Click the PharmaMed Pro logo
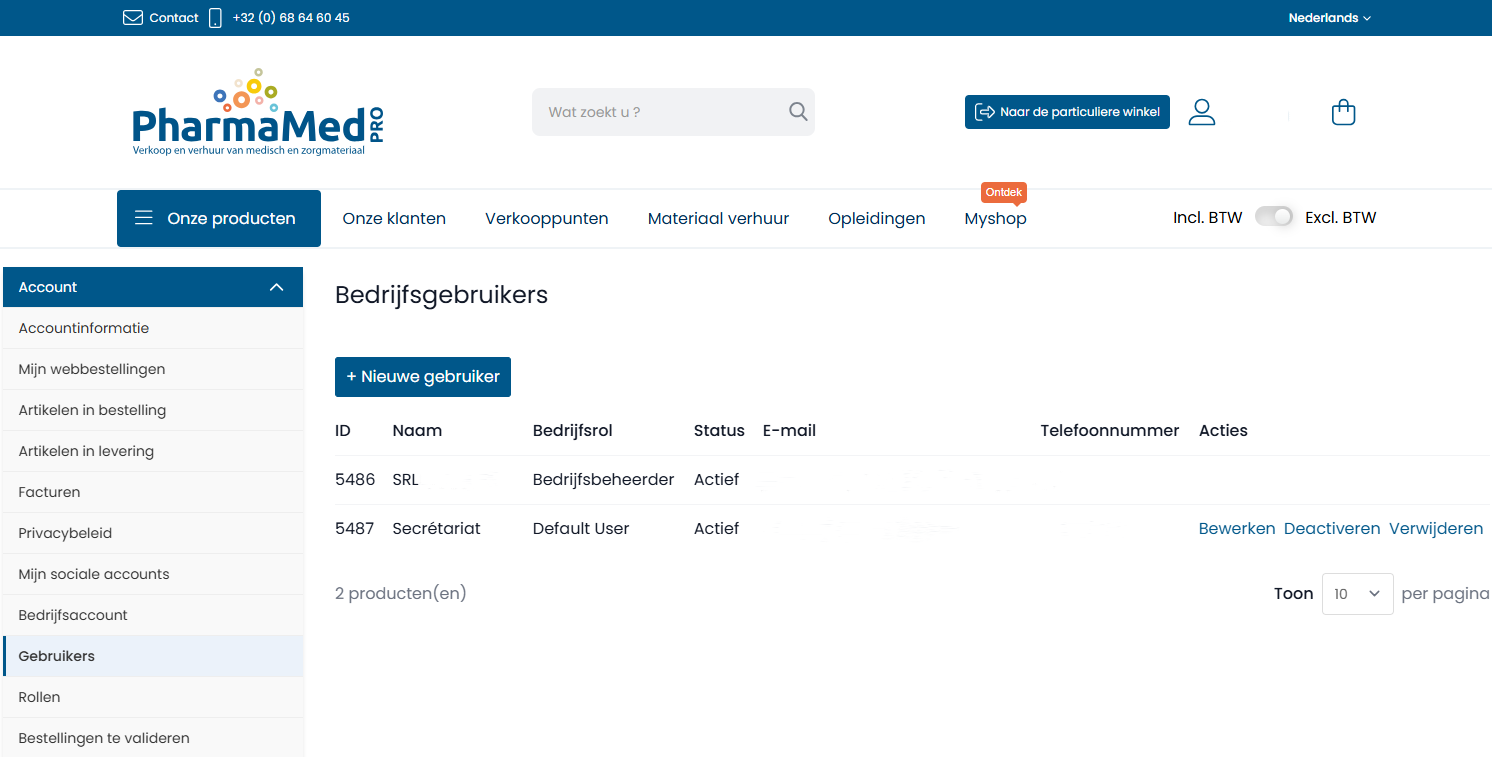Viewport: 1492px width, 757px height. coord(257,113)
